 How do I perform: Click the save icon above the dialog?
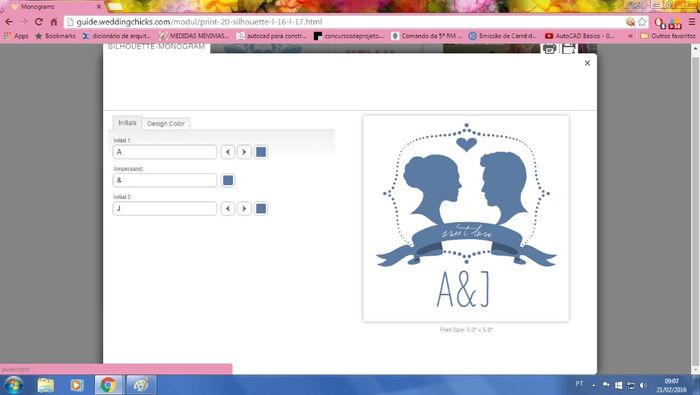[x=569, y=48]
